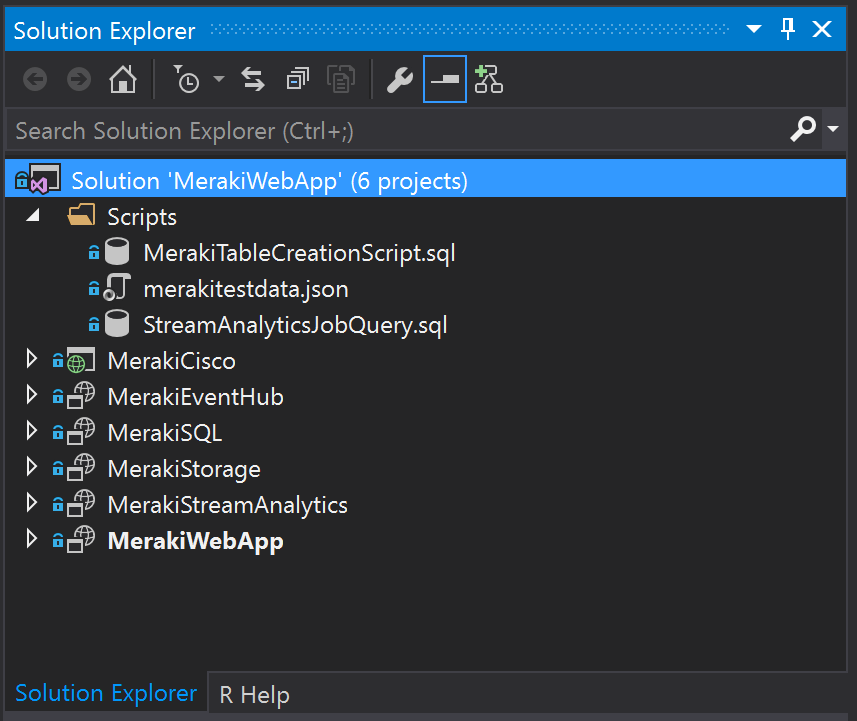Open the search options dropdown arrow
The image size is (857, 721).
[x=833, y=130]
